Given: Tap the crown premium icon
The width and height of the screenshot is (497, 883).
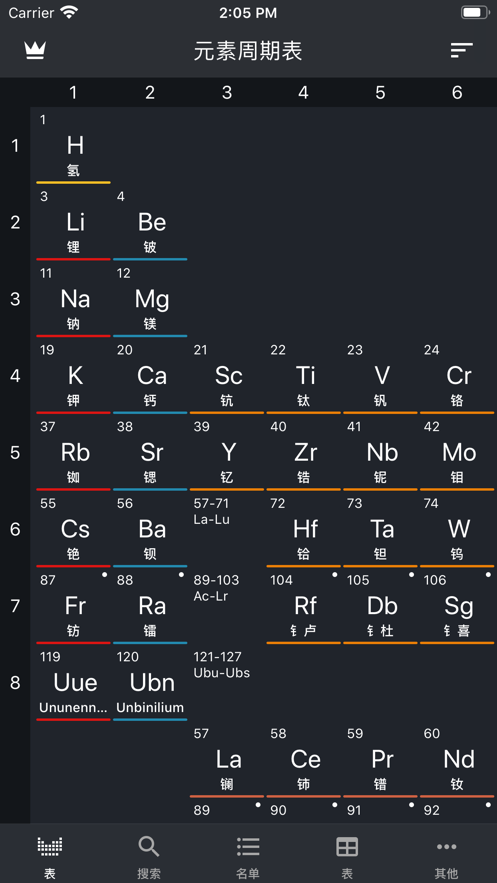Looking at the screenshot, I should [x=35, y=51].
